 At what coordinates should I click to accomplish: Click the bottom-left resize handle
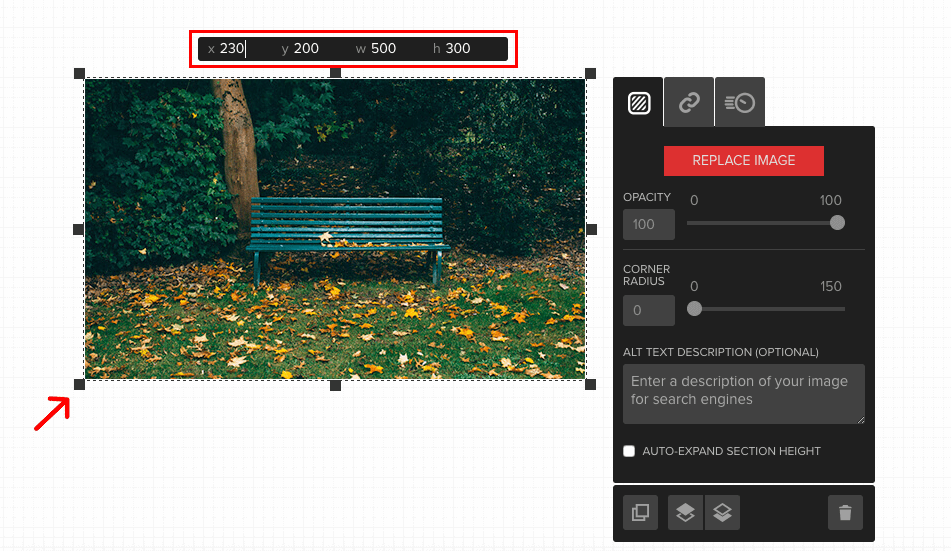point(80,385)
